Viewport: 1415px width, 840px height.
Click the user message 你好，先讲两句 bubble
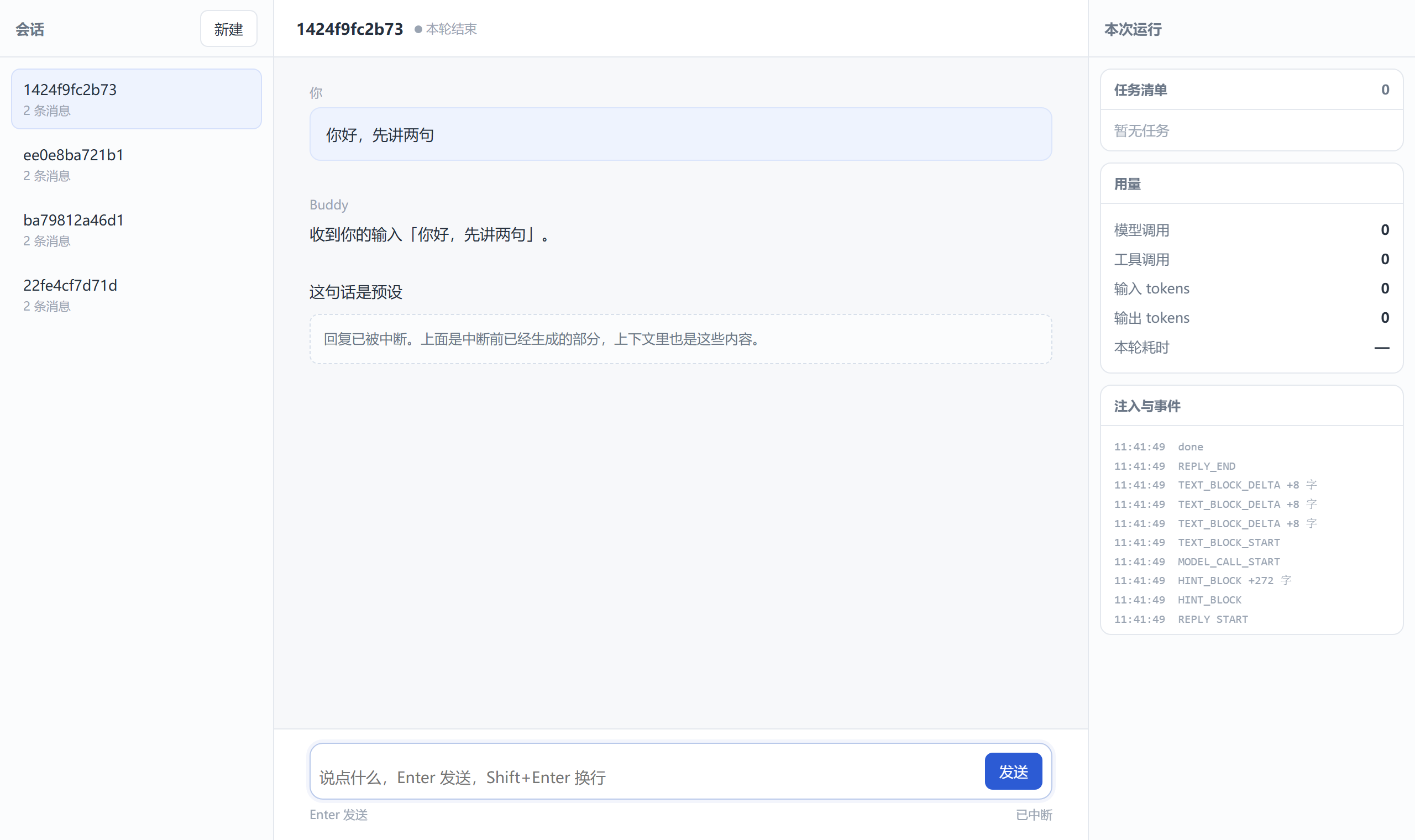coord(680,134)
